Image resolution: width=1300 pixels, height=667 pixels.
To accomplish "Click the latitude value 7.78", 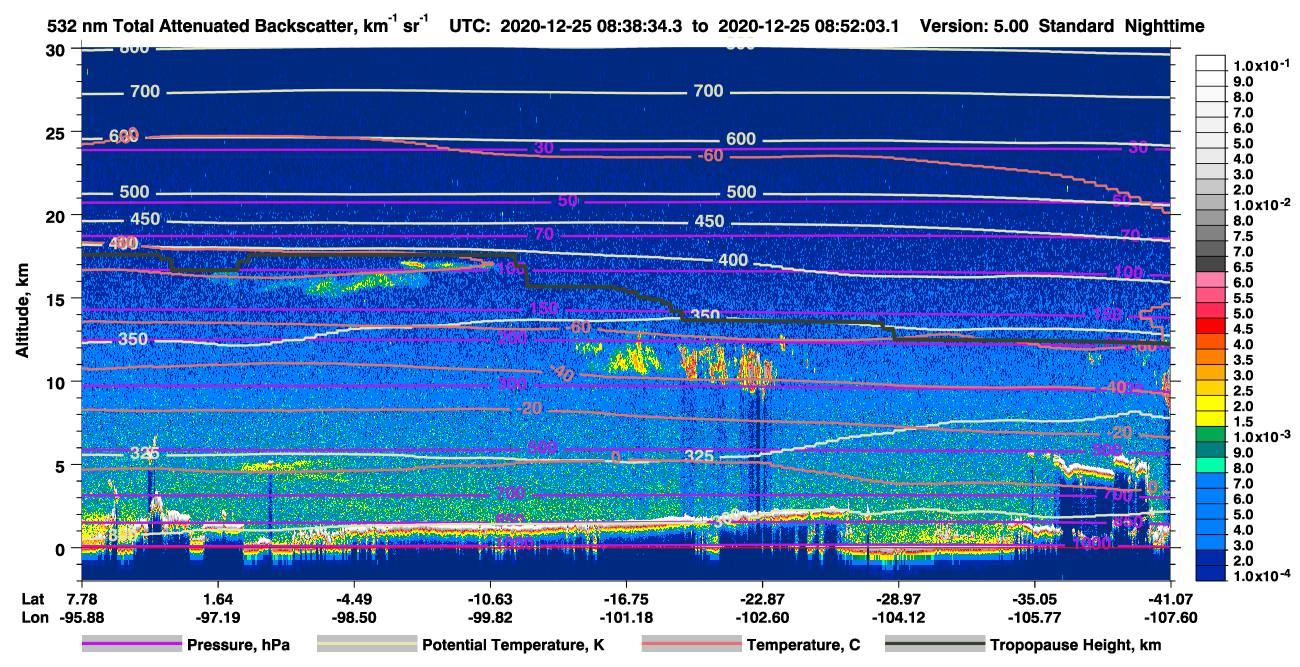I will click(x=82, y=598).
